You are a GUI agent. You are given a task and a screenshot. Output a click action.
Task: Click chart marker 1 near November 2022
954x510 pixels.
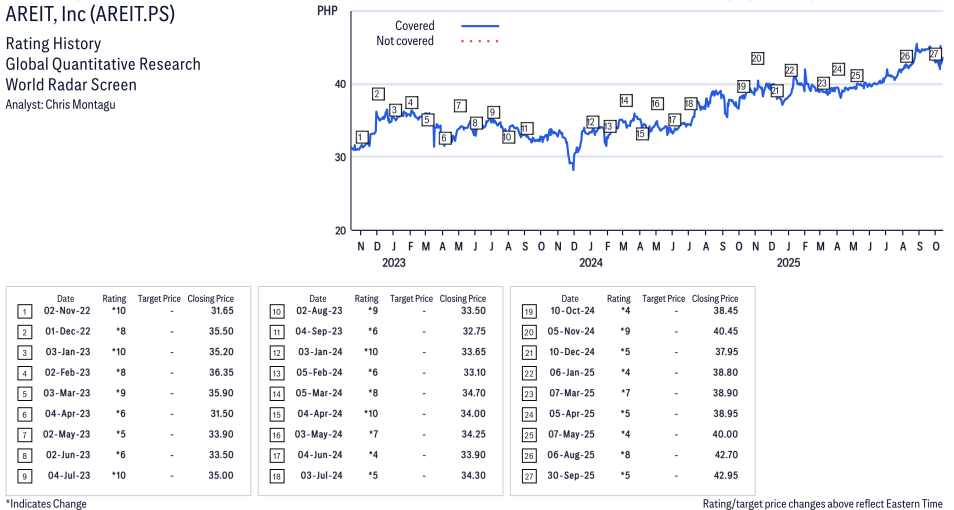click(x=362, y=137)
